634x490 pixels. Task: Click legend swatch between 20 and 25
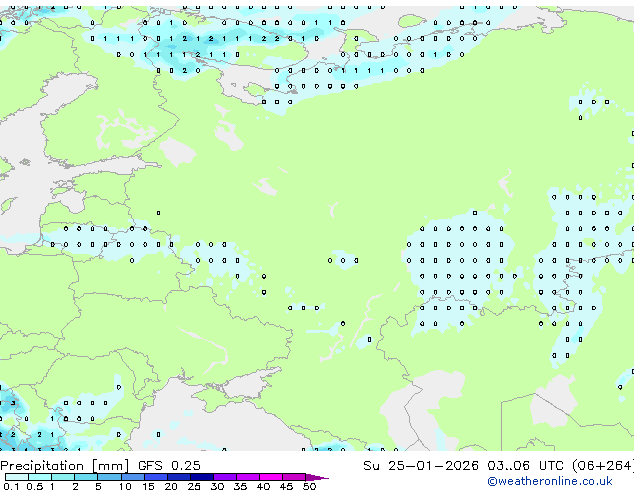pos(179,477)
